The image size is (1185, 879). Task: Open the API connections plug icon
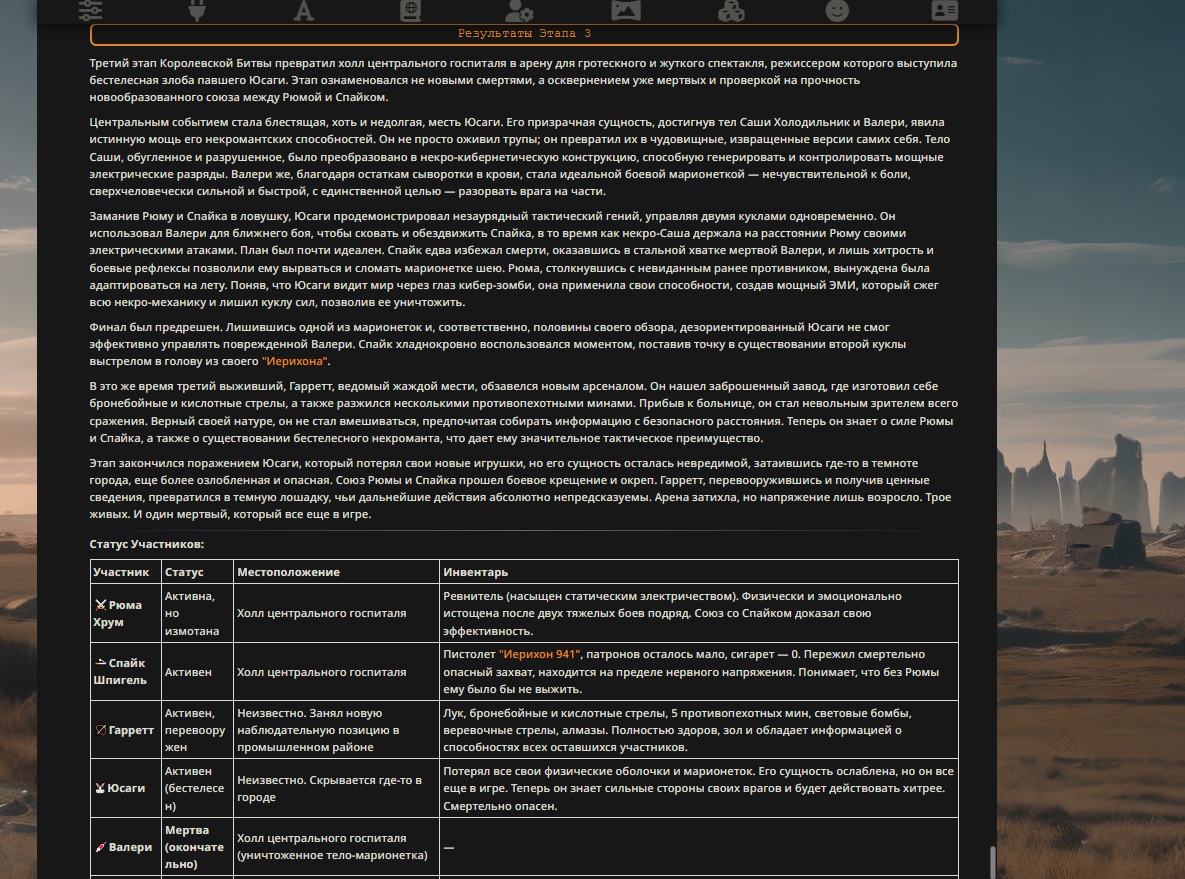click(x=197, y=10)
